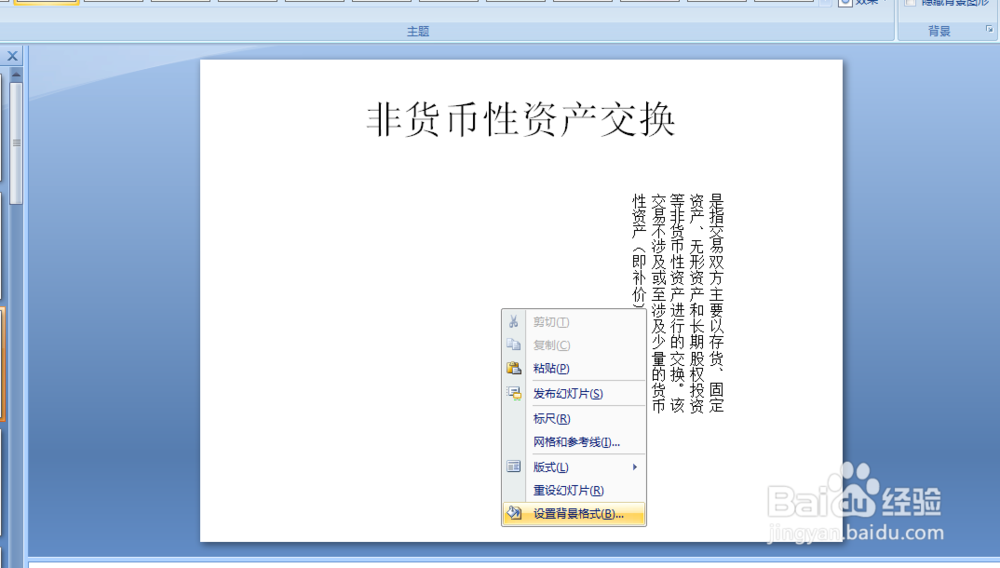Viewport: 1000px width, 568px height.
Task: Open 版式(L) menu entry
Action: click(573, 467)
